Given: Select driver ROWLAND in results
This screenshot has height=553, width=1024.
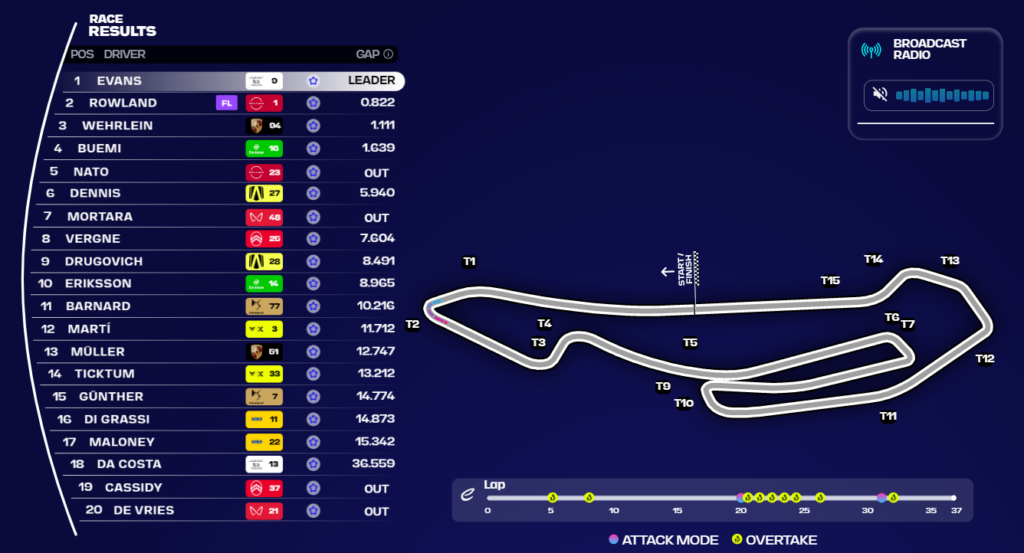Looking at the screenshot, I should point(123,103).
